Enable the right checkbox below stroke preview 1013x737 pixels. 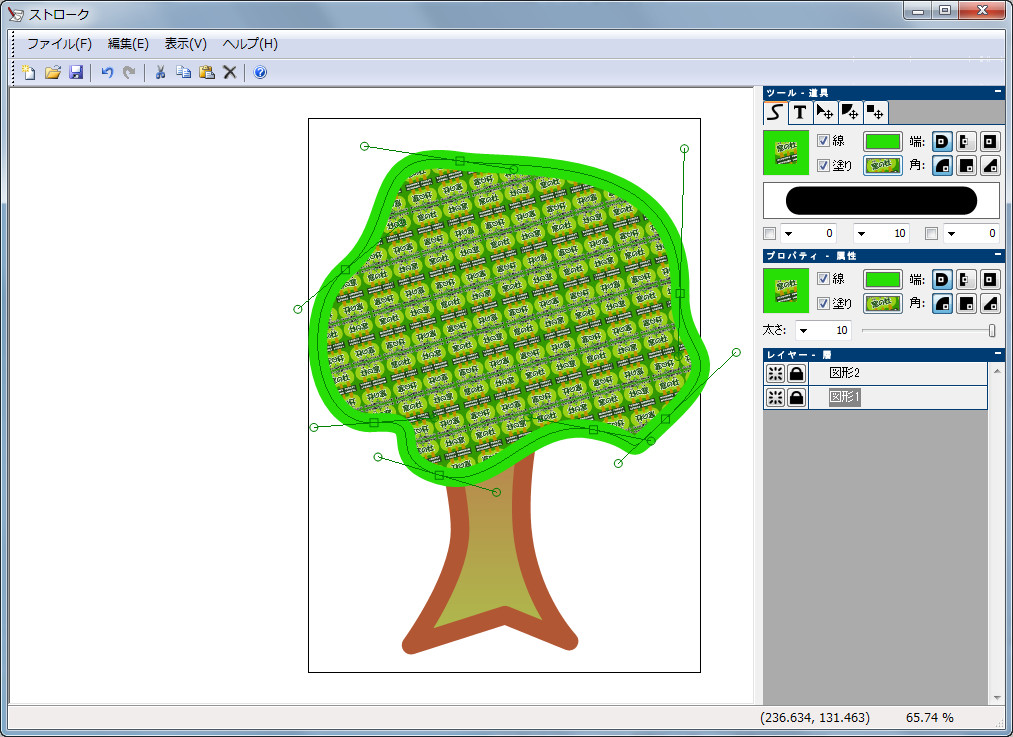pyautogui.click(x=931, y=233)
